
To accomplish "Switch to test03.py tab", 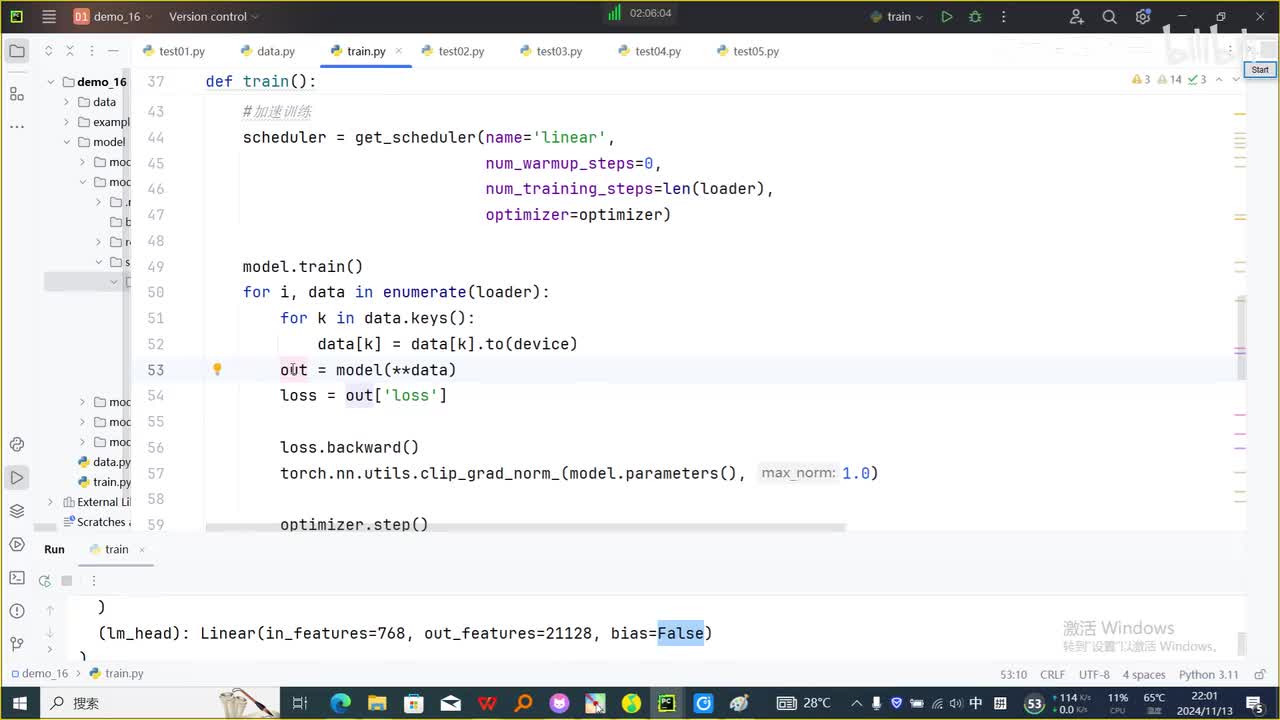I will (x=551, y=51).
